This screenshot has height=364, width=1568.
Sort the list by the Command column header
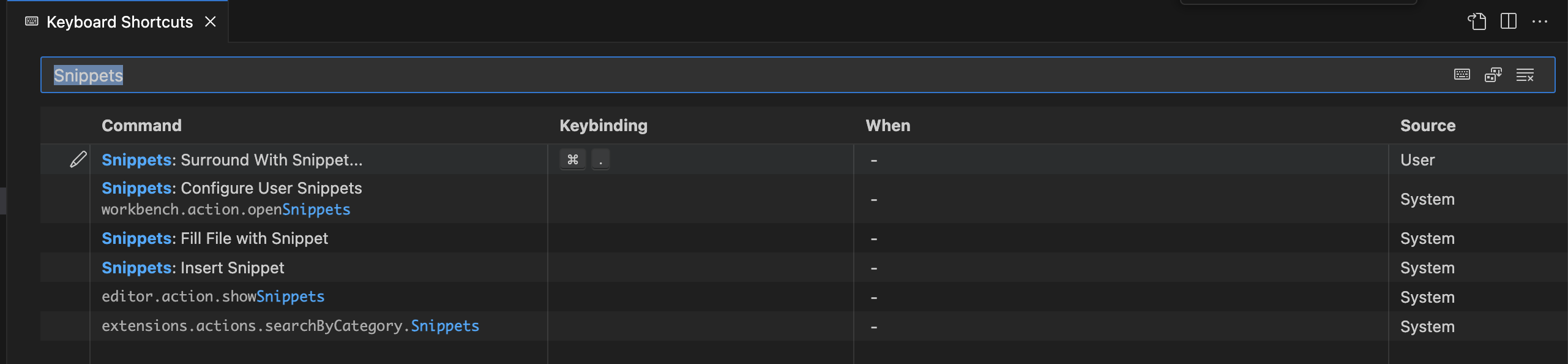pos(141,125)
